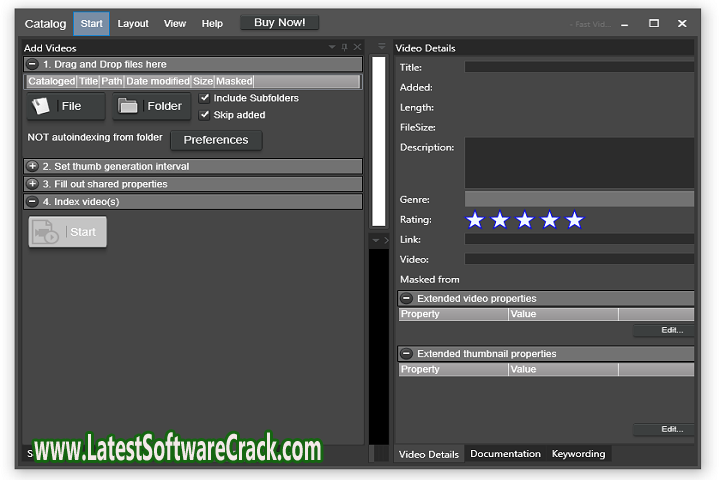Set rating to the third star
The height and width of the screenshot is (480, 720).
click(x=525, y=220)
